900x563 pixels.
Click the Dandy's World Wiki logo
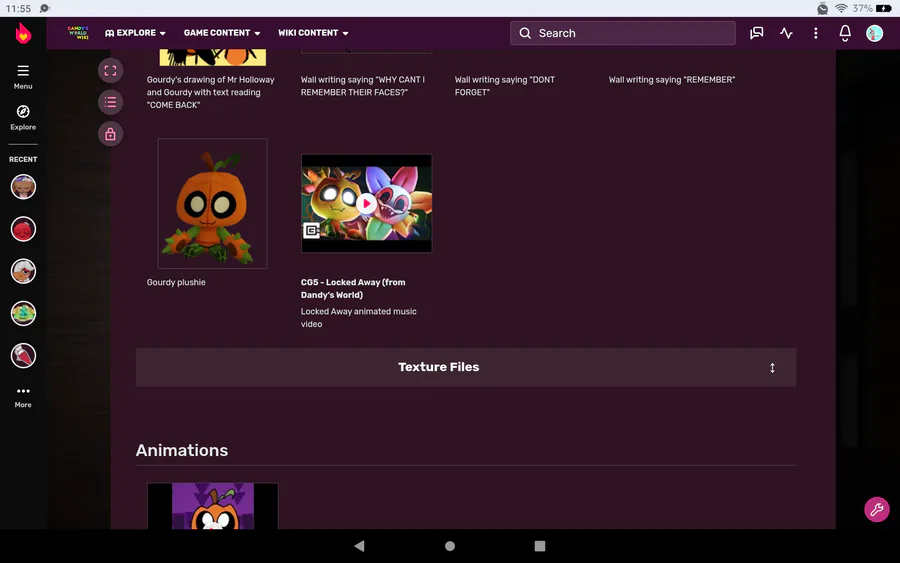pos(78,33)
